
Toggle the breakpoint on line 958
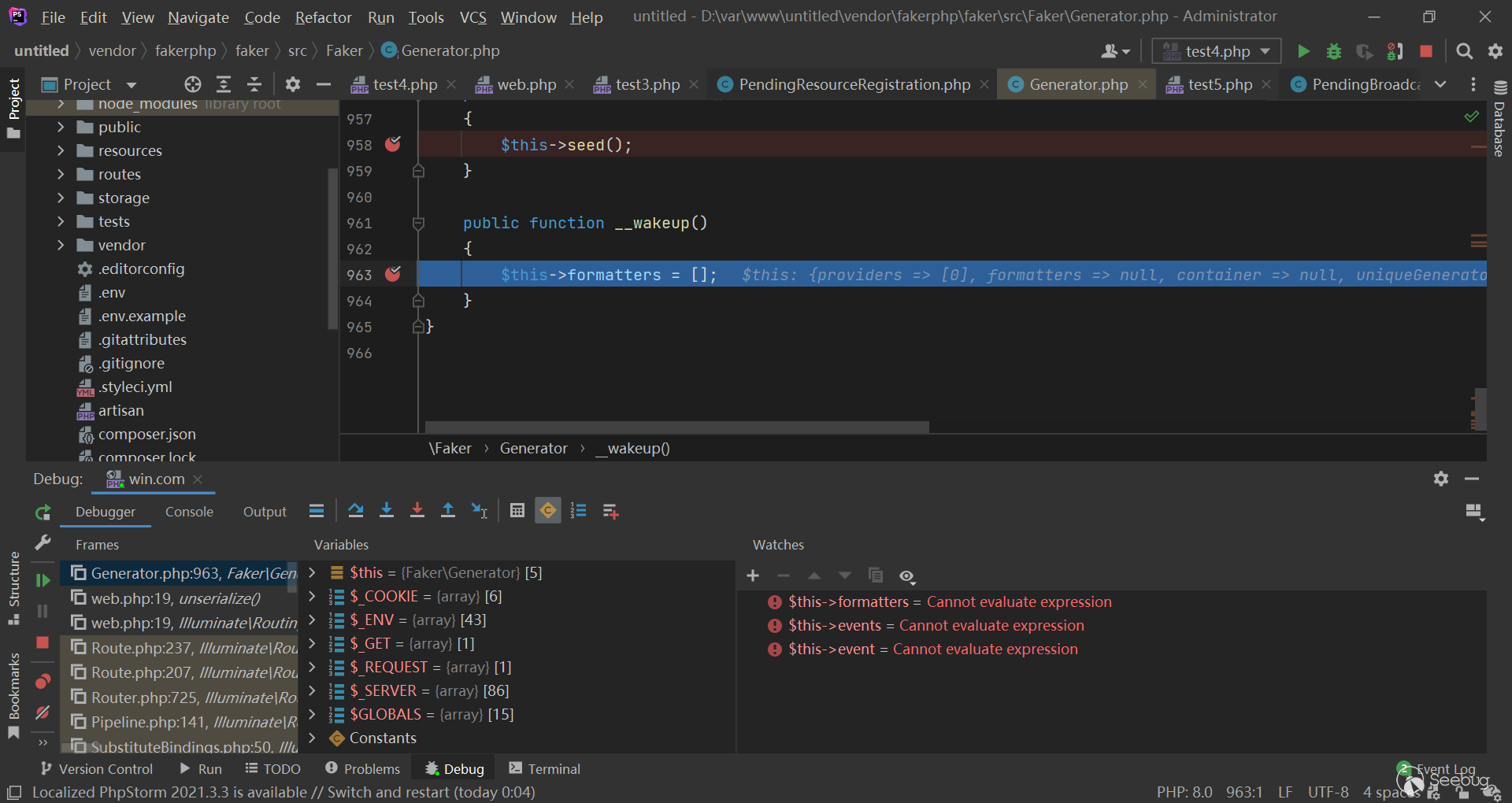pos(393,144)
